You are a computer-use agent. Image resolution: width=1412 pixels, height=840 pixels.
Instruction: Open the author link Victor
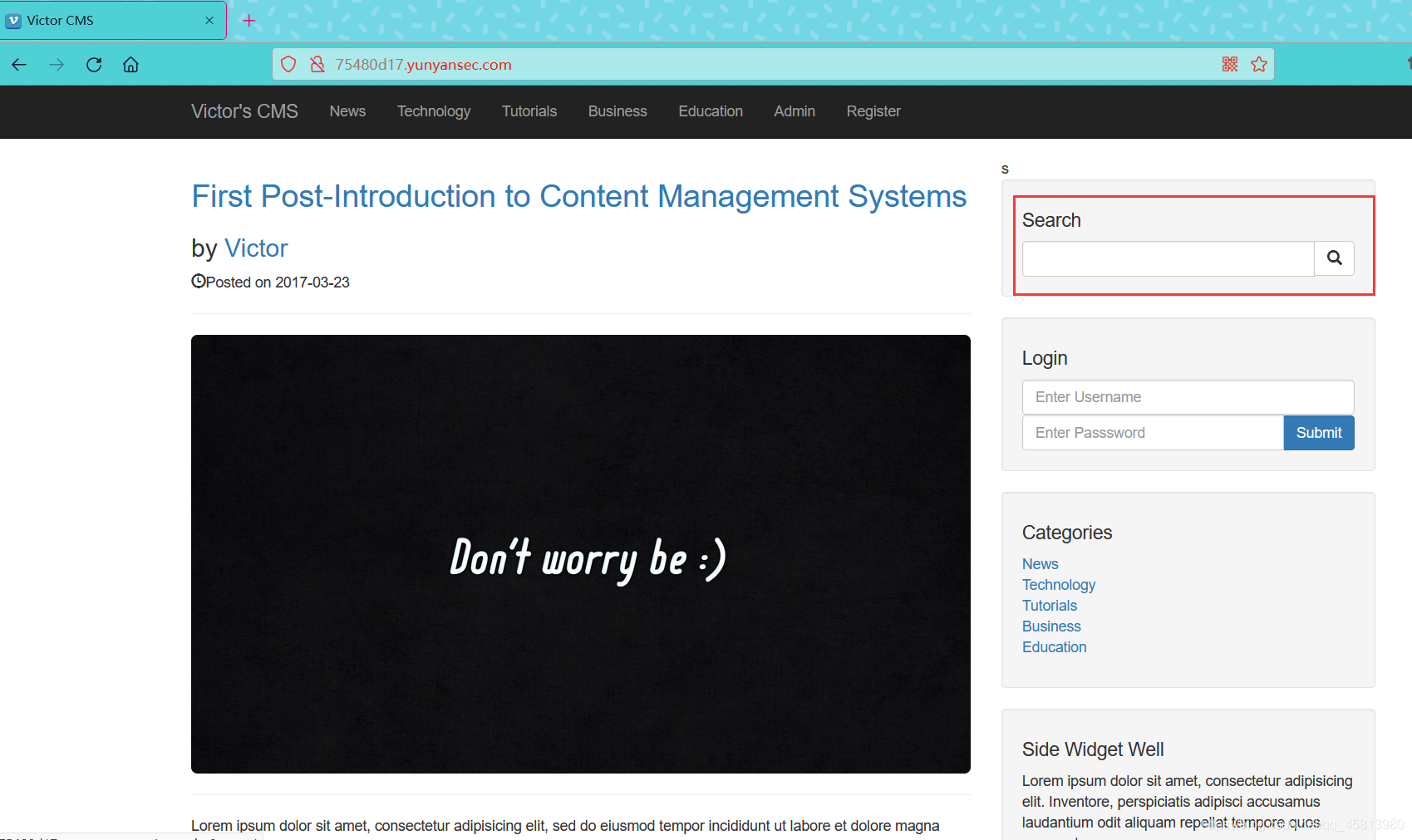point(255,248)
